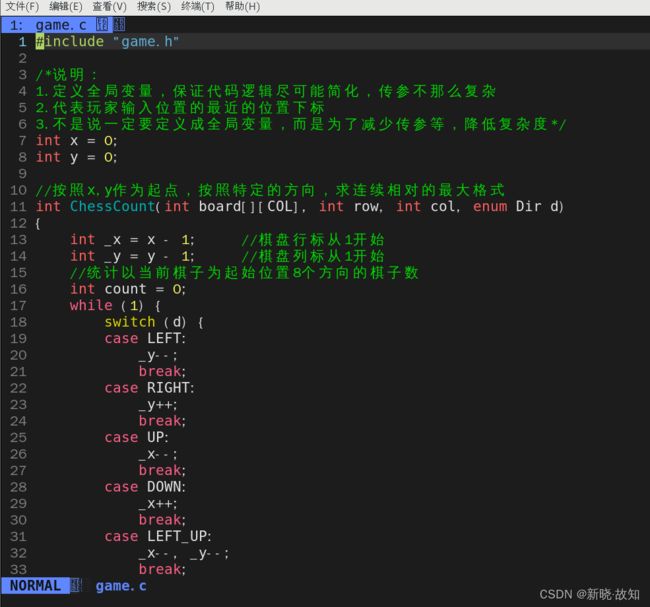Click 'int x = 0;' declaration
The width and height of the screenshot is (650, 607).
click(76, 141)
